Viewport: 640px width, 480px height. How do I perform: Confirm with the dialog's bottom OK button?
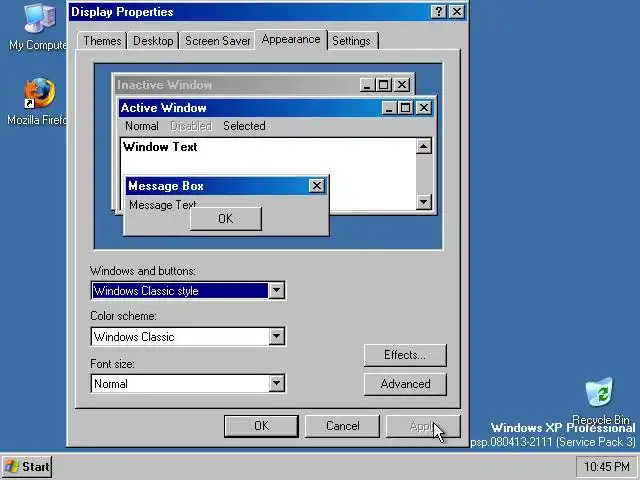pyautogui.click(x=261, y=426)
